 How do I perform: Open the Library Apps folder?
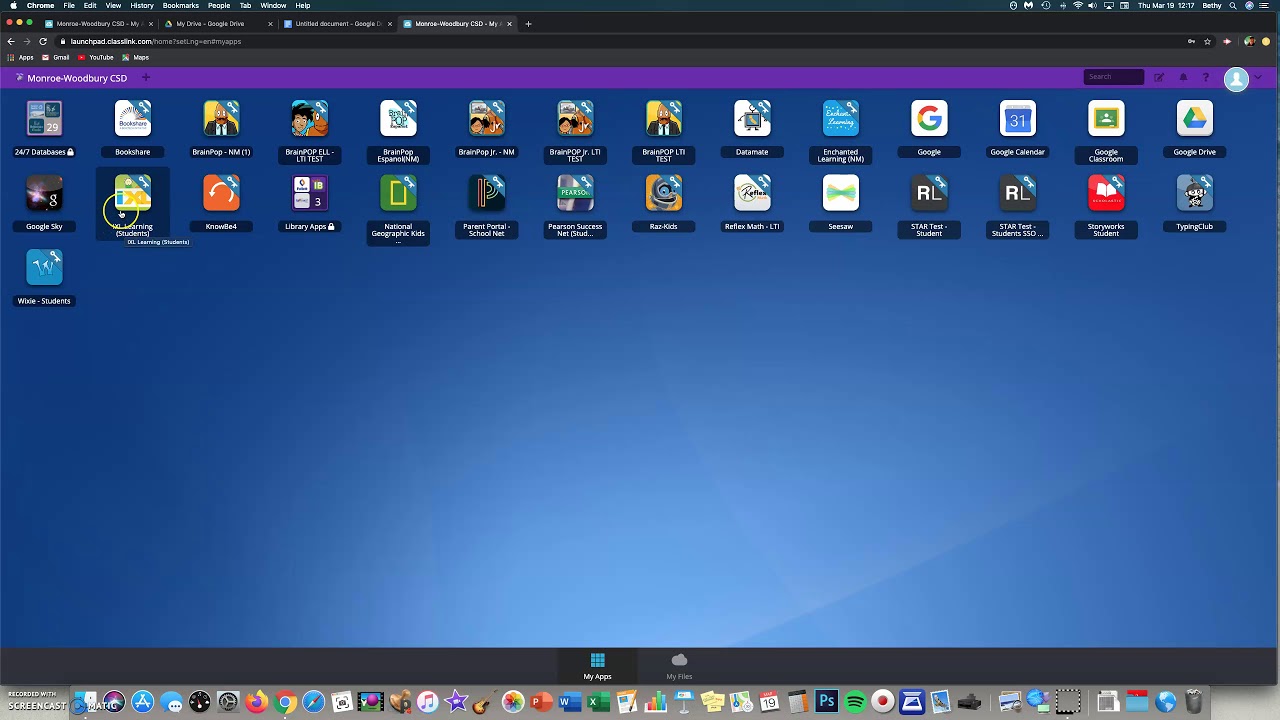click(x=309, y=194)
